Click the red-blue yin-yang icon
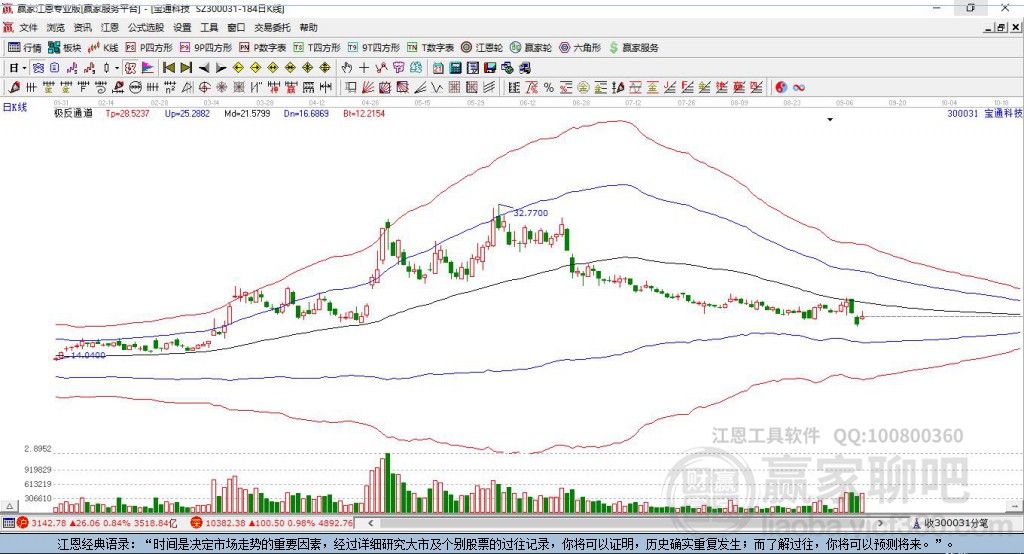1024x554 pixels. (781, 87)
